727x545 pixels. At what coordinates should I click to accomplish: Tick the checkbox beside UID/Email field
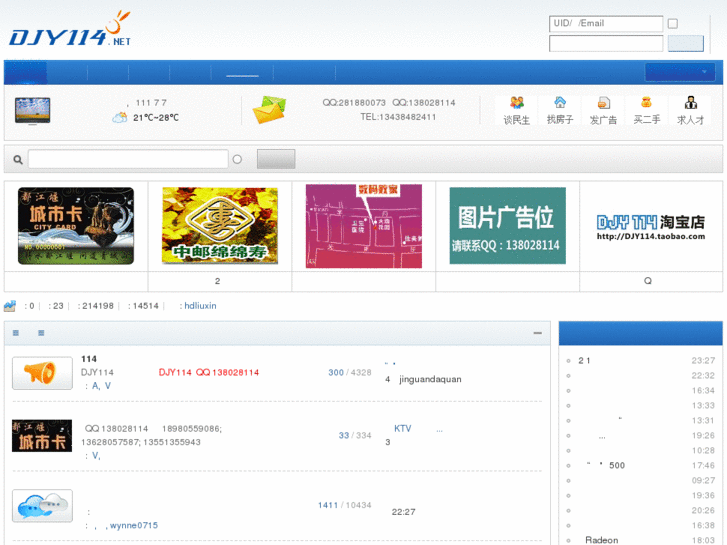click(673, 24)
